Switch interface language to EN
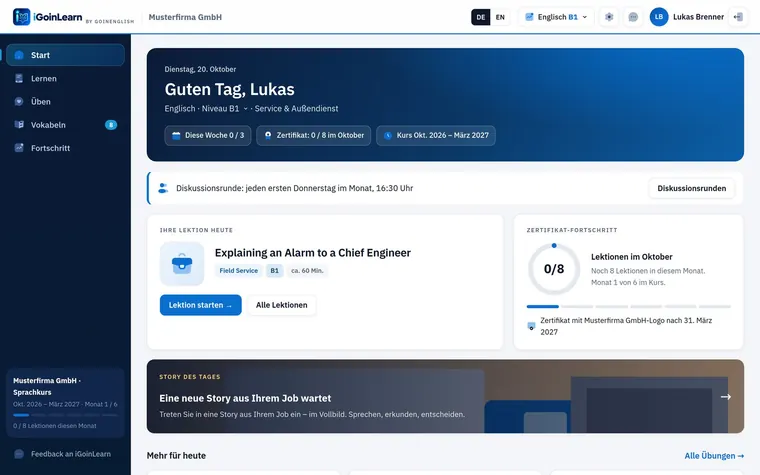760x475 pixels. click(x=500, y=17)
